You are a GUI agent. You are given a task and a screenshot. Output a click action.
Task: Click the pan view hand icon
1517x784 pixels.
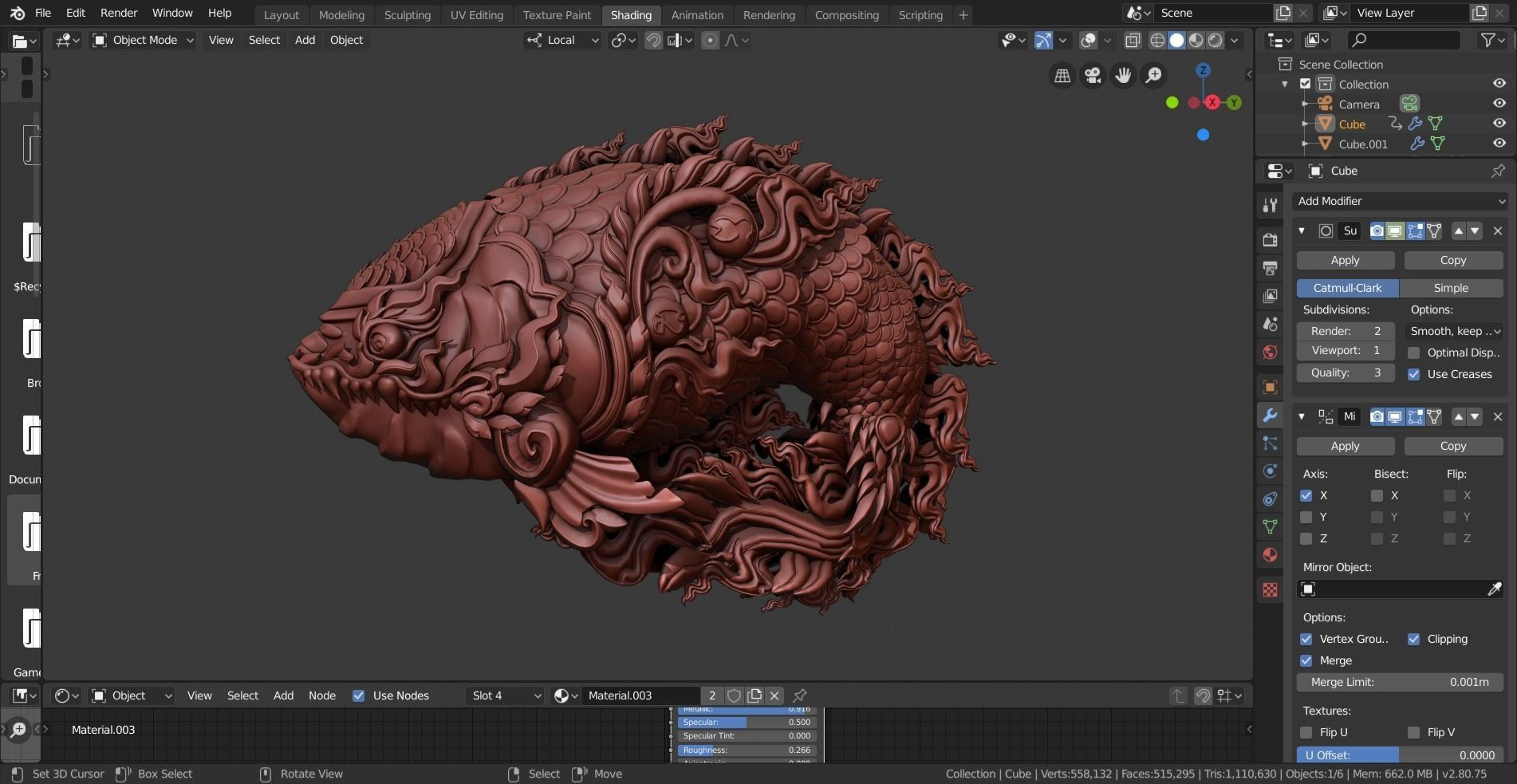(1123, 75)
